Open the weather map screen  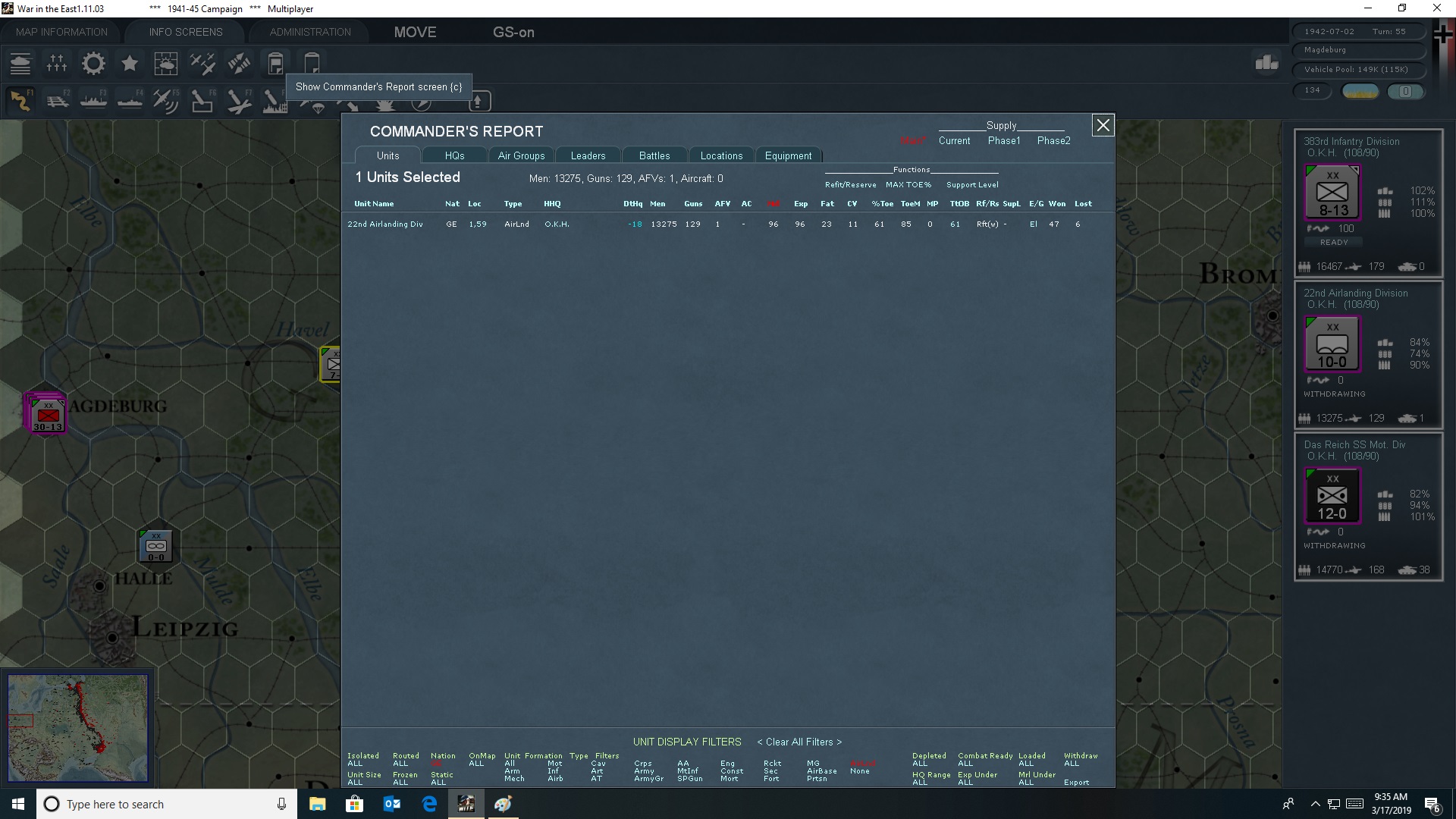(165, 63)
